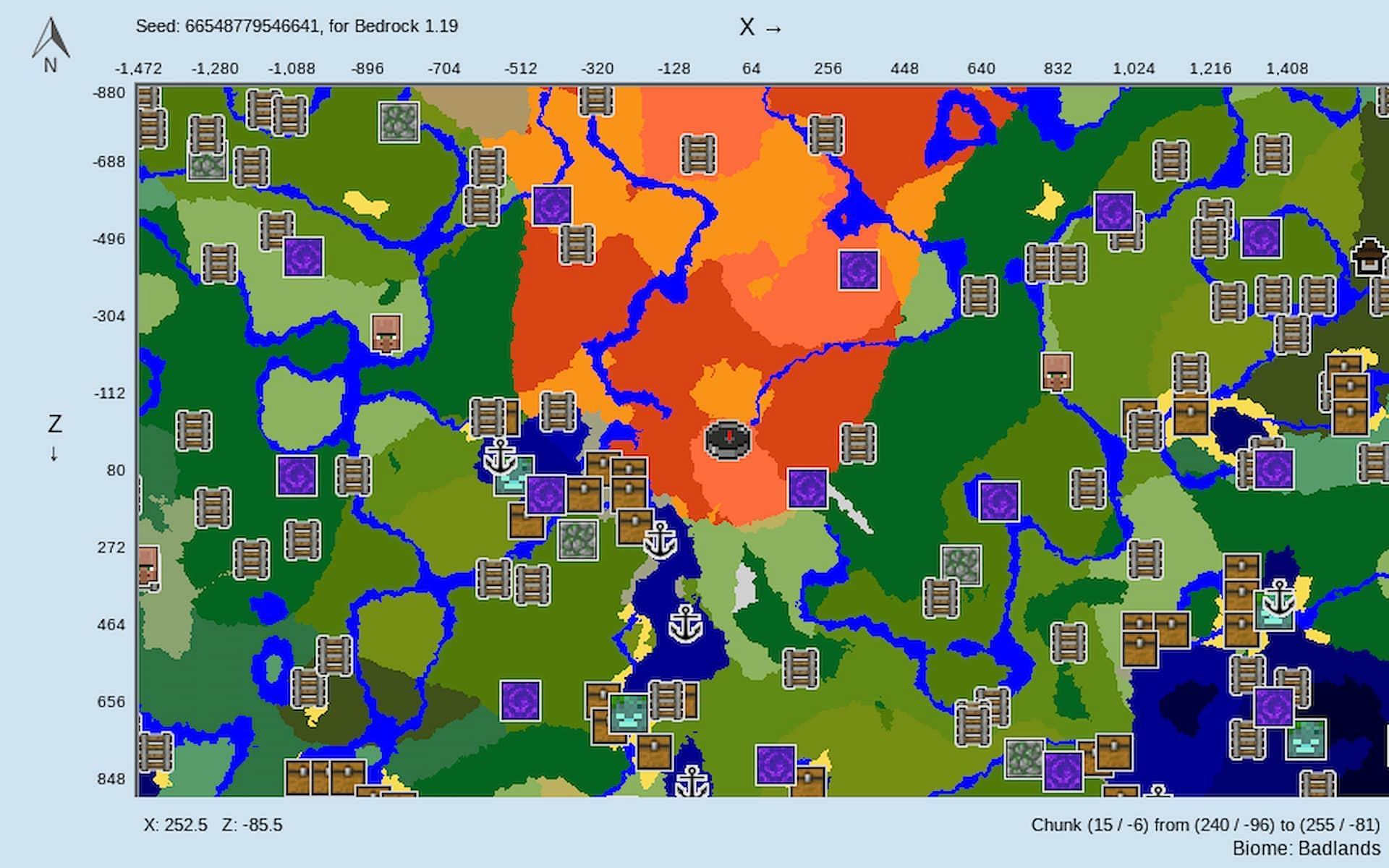This screenshot has height=868, width=1389.
Task: Click the villager face icon west of the badlands
Action: [x=386, y=333]
